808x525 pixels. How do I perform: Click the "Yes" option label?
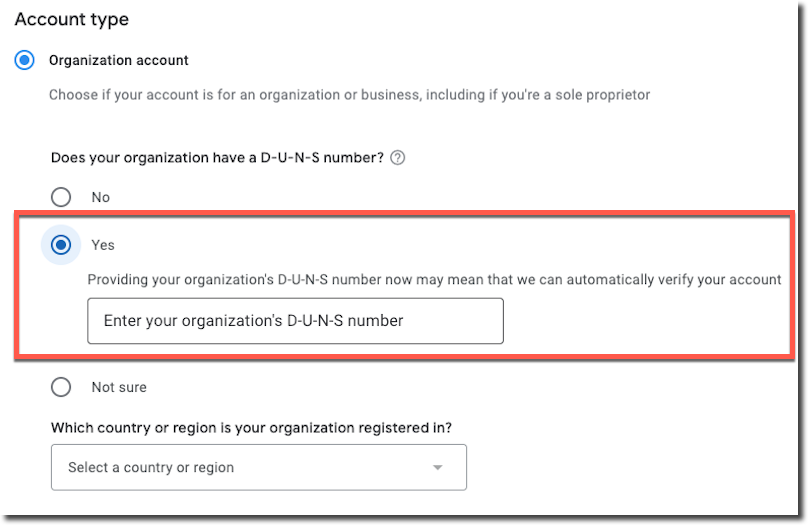tap(103, 245)
